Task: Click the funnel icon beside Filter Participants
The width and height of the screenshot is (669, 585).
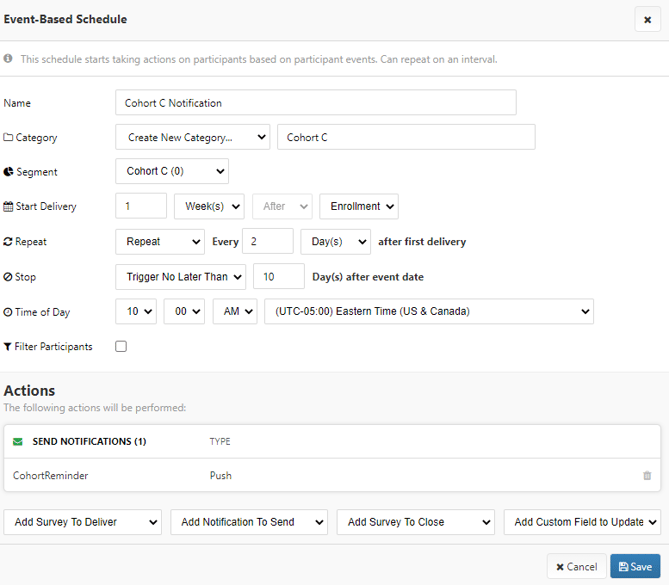Action: [8, 347]
